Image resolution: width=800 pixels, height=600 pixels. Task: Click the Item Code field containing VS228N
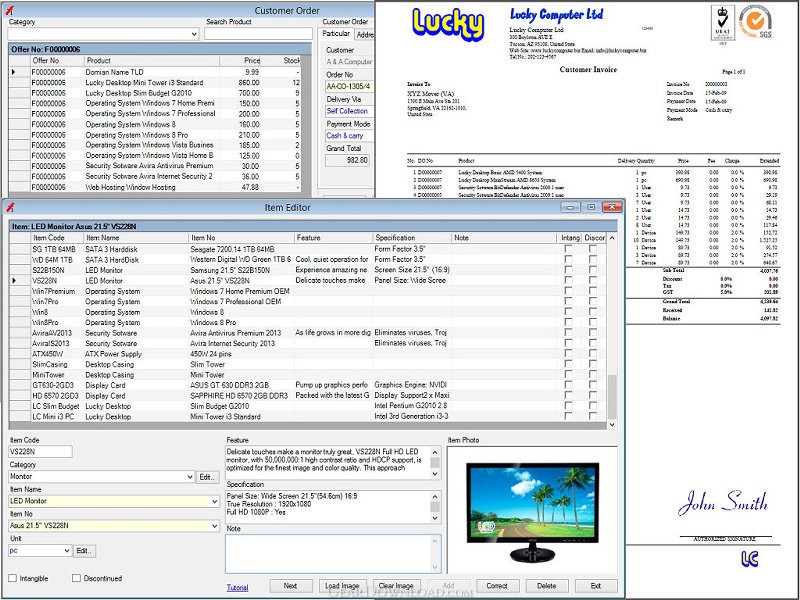[x=40, y=452]
